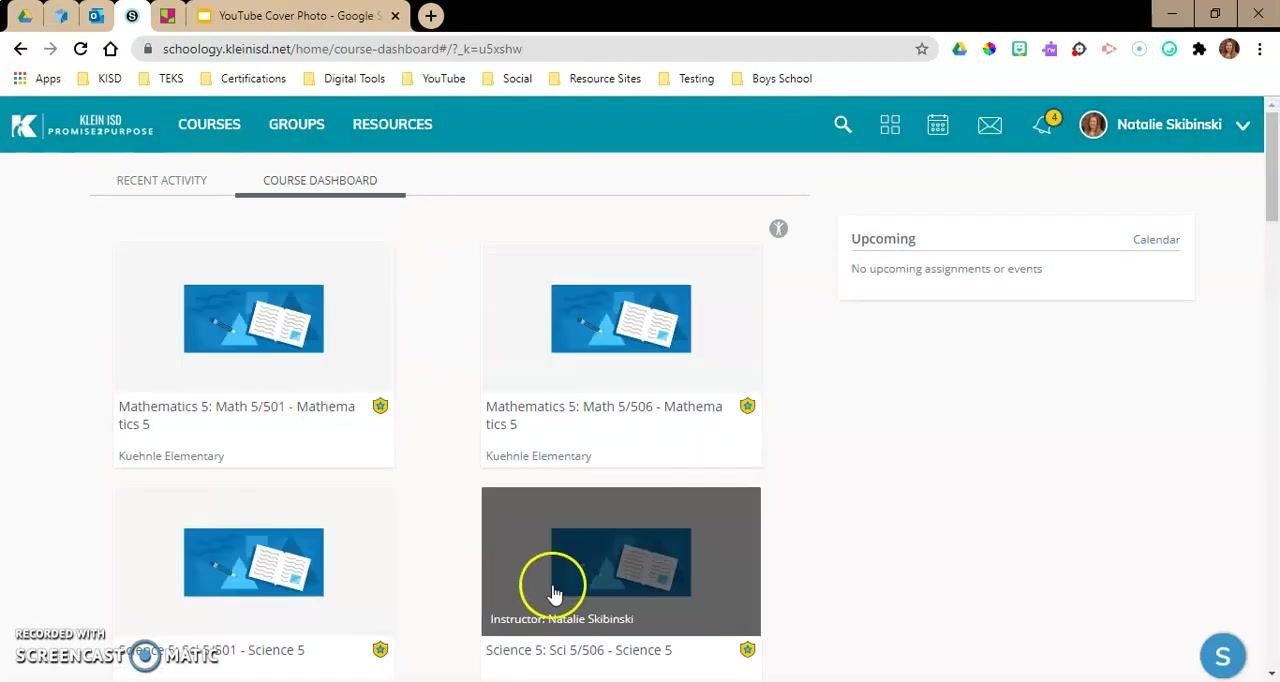Click the Bitmoji smiley extension icon
Image resolution: width=1280 pixels, height=682 pixels.
click(x=1019, y=49)
